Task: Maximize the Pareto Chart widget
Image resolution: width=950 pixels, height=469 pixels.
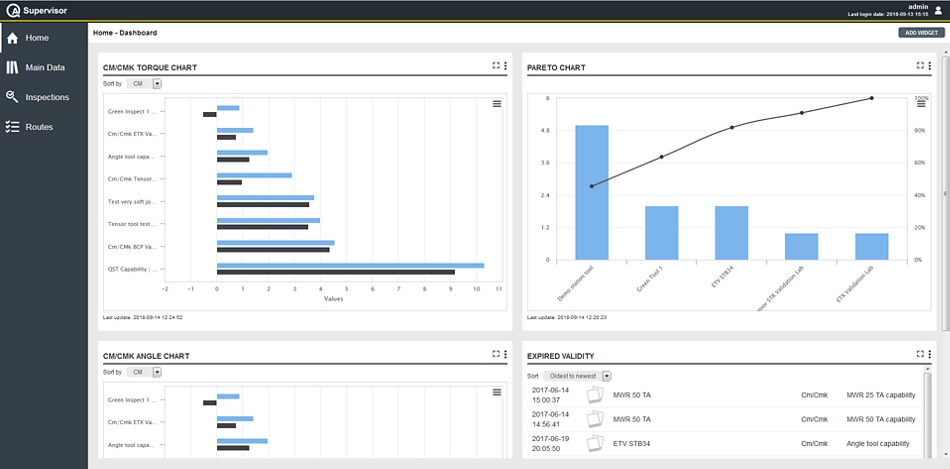Action: tap(920, 66)
